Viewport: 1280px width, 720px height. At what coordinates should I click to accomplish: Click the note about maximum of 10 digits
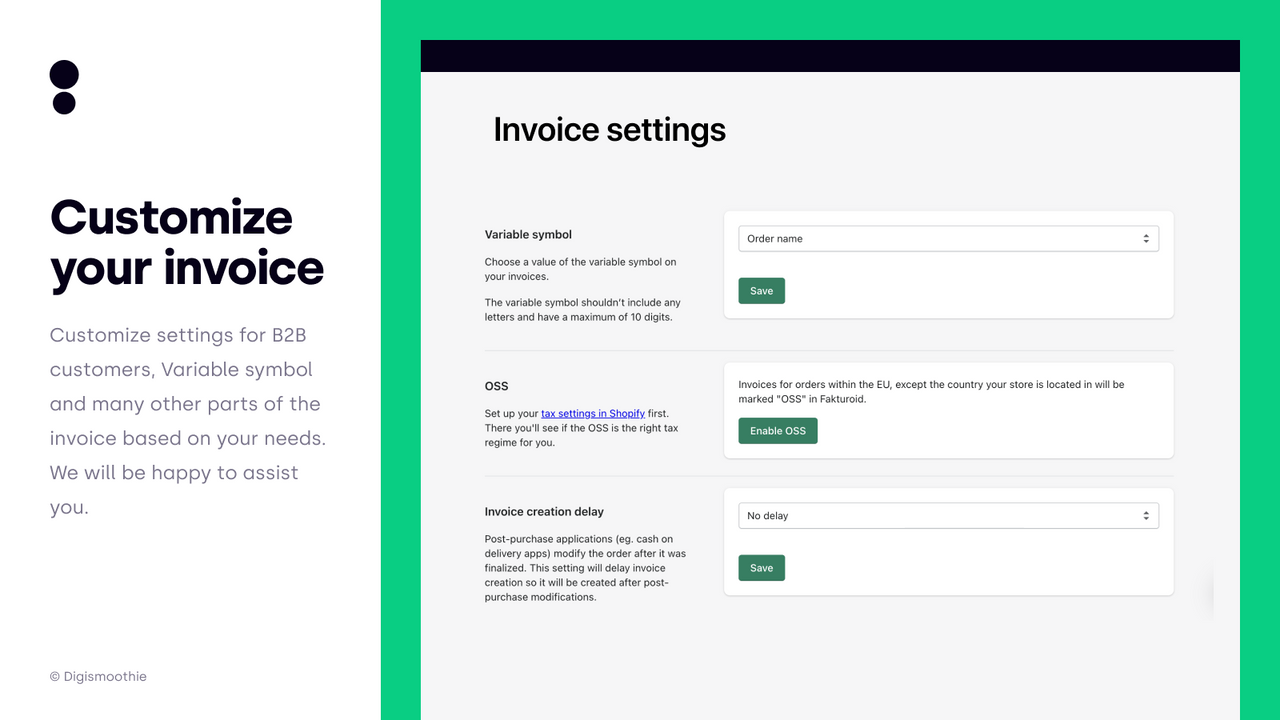pyautogui.click(x=582, y=310)
